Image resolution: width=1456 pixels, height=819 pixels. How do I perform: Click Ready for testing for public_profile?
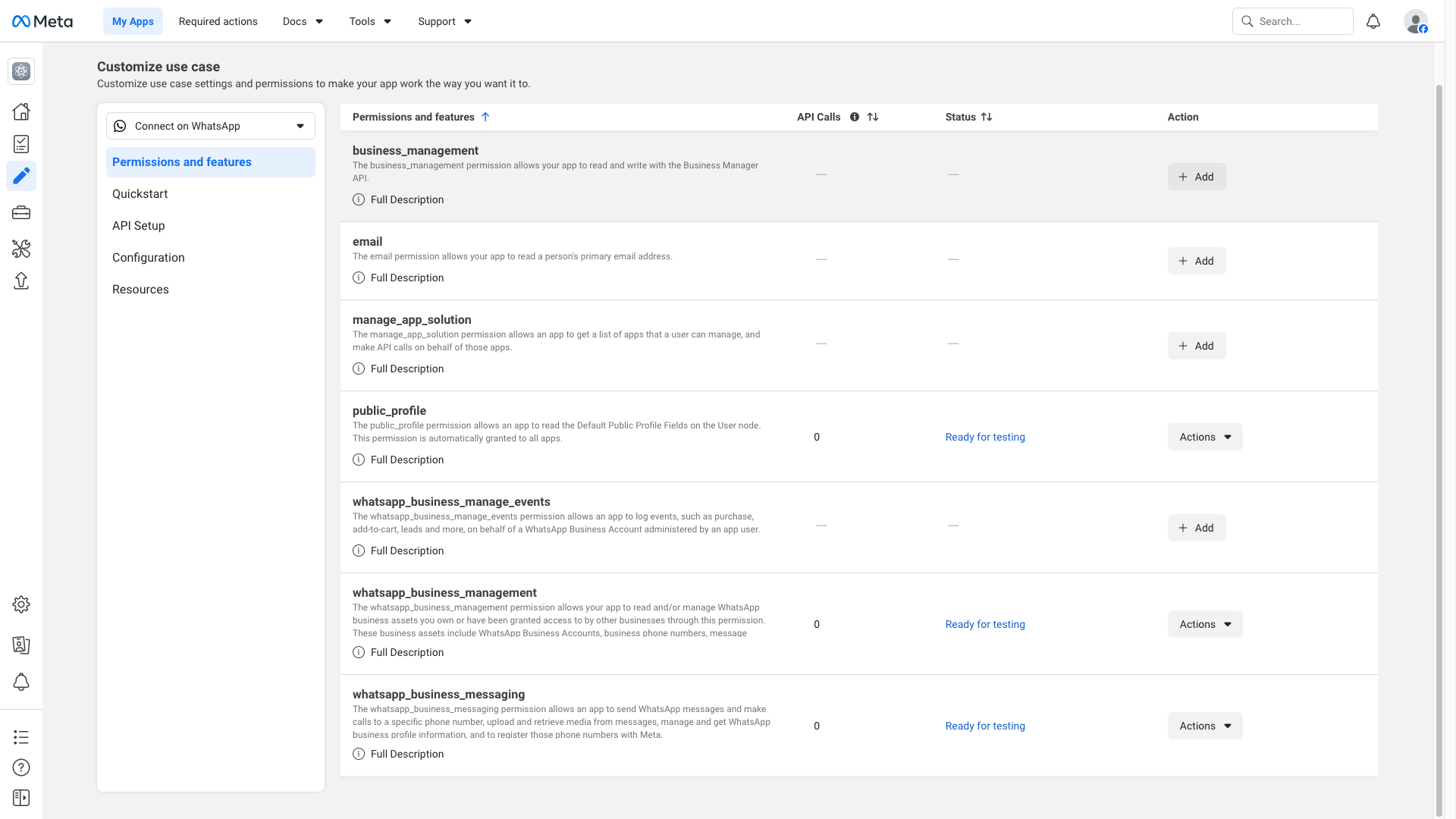pyautogui.click(x=985, y=437)
